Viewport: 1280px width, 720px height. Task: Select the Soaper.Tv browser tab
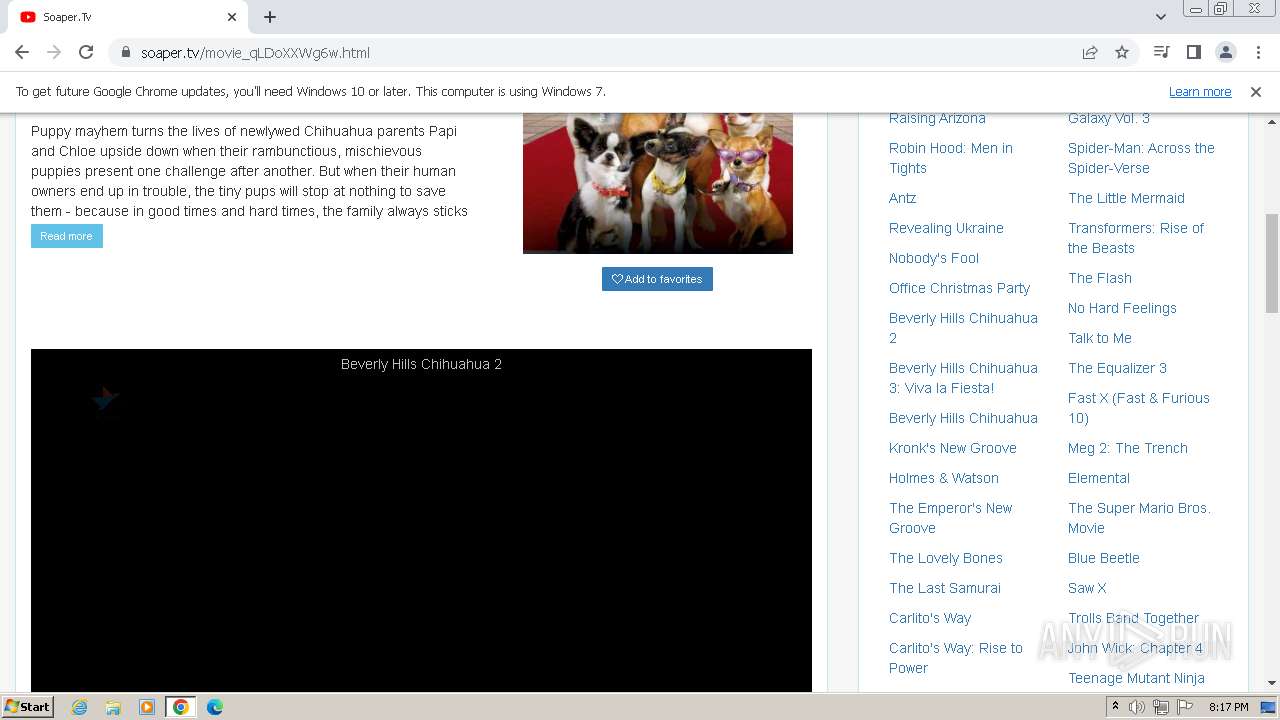(127, 17)
